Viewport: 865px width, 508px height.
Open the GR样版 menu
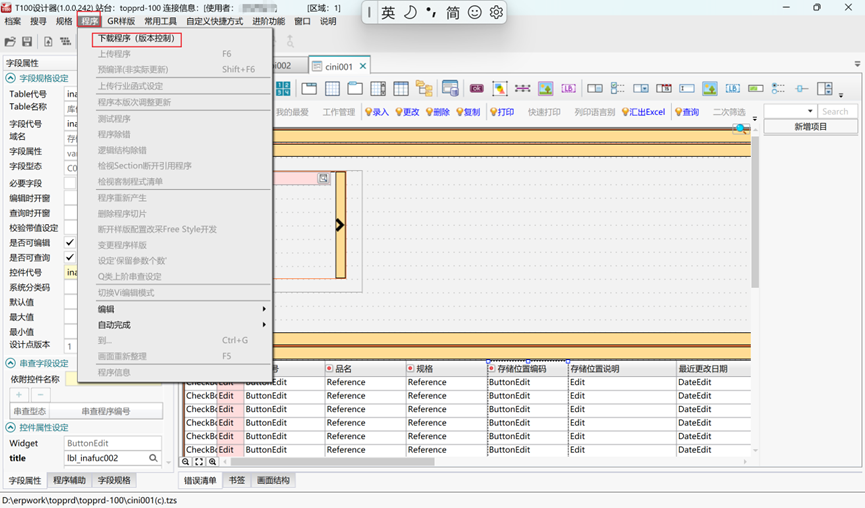[x=121, y=21]
